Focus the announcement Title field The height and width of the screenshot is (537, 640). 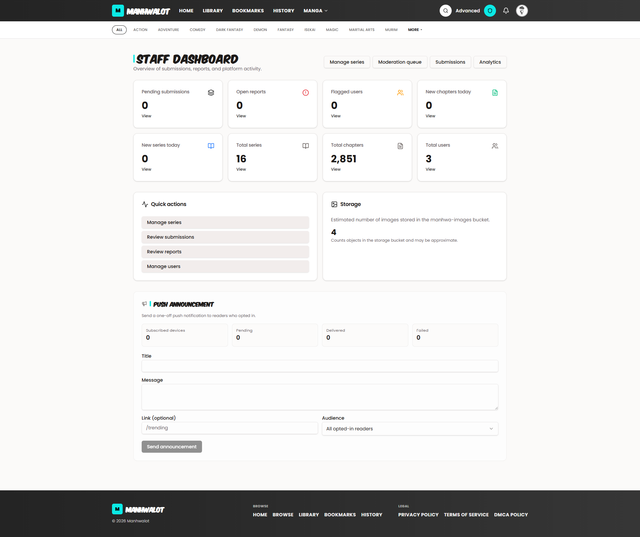click(x=320, y=366)
